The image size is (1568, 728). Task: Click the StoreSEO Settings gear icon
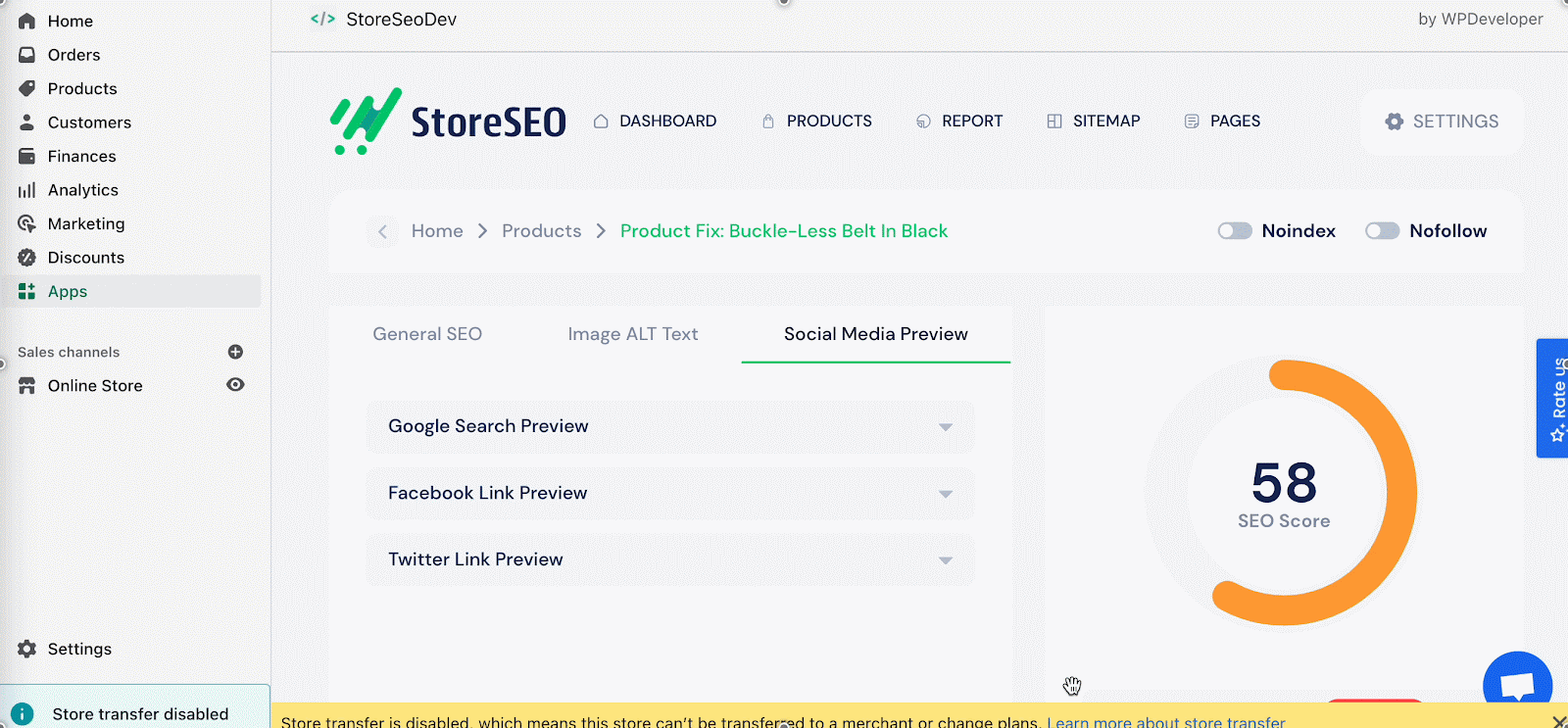[1394, 121]
